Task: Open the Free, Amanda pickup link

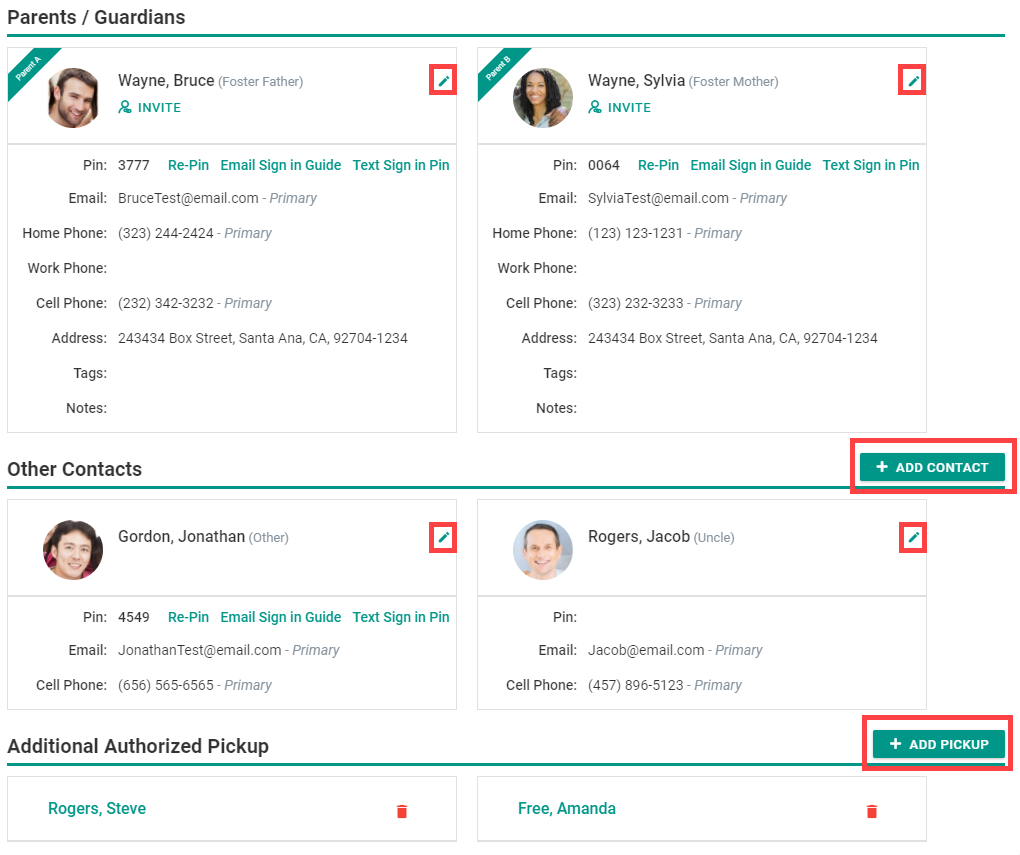Action: pos(567,808)
